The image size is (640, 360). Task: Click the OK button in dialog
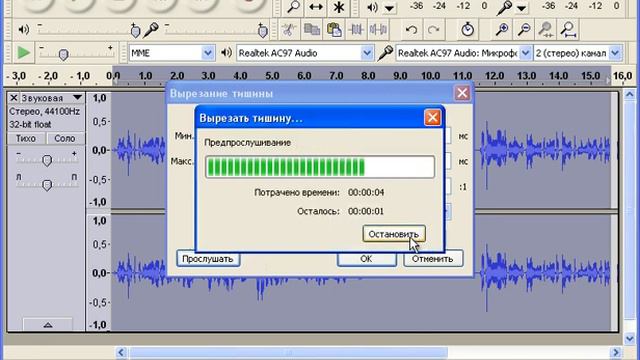click(x=367, y=259)
